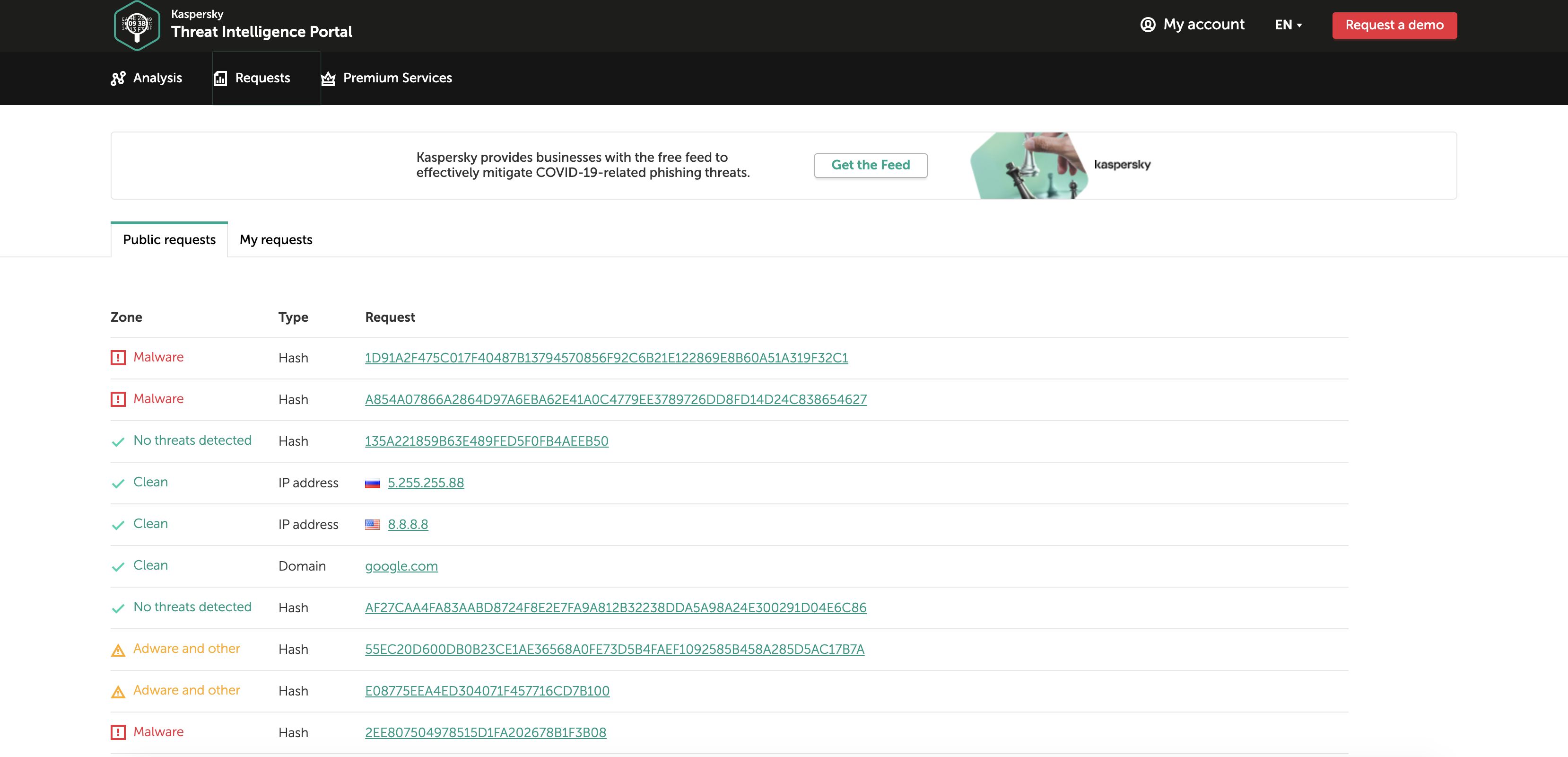
Task: Click the E08775EEA4ED304071F457716CD7B100 hash link
Action: (486, 690)
